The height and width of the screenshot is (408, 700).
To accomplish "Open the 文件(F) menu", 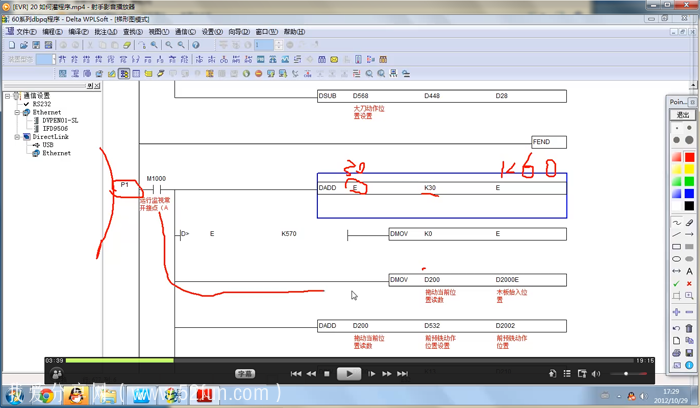I will pyautogui.click(x=25, y=32).
